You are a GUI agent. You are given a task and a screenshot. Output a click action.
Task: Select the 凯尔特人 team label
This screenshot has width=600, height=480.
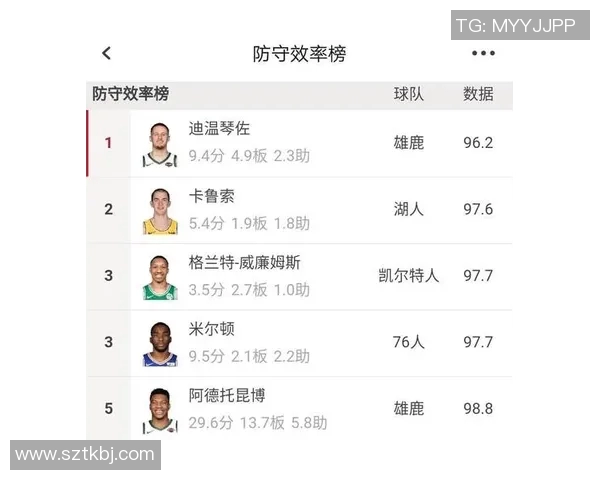pos(408,275)
